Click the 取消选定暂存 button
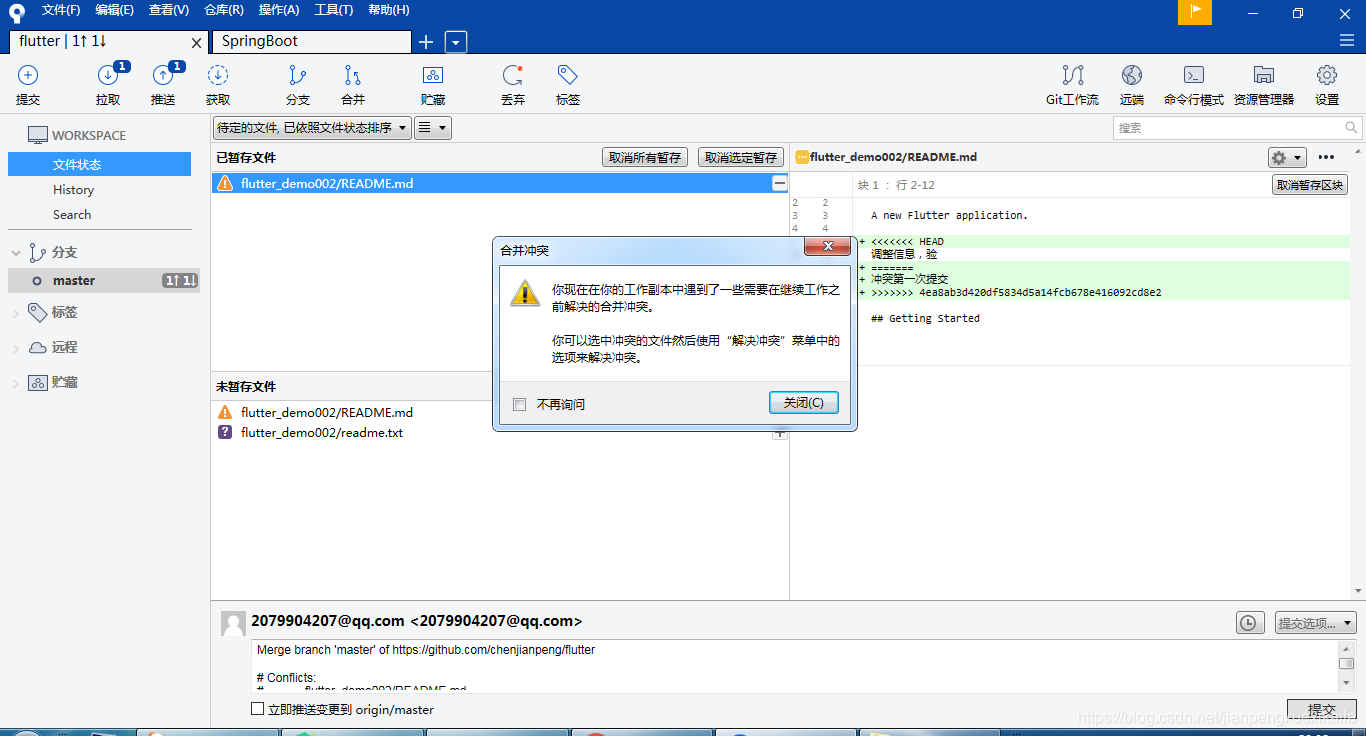 point(741,158)
